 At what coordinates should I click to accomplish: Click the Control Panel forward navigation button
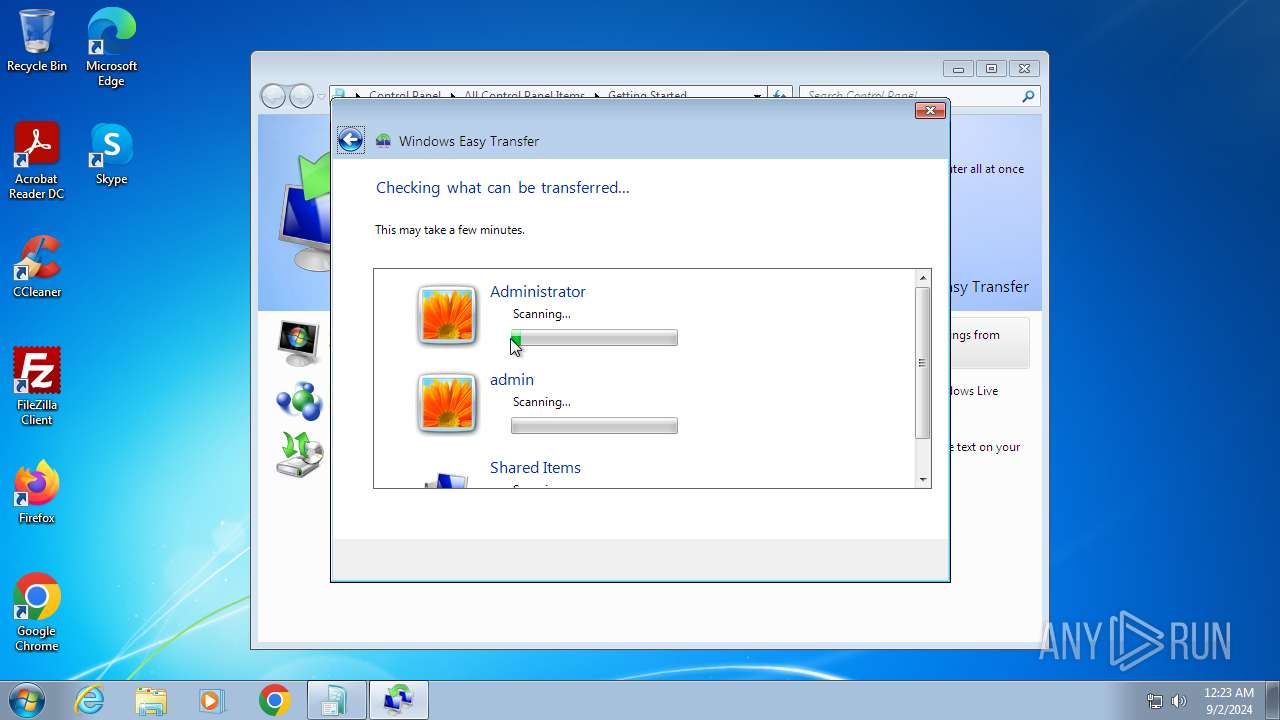(x=301, y=96)
